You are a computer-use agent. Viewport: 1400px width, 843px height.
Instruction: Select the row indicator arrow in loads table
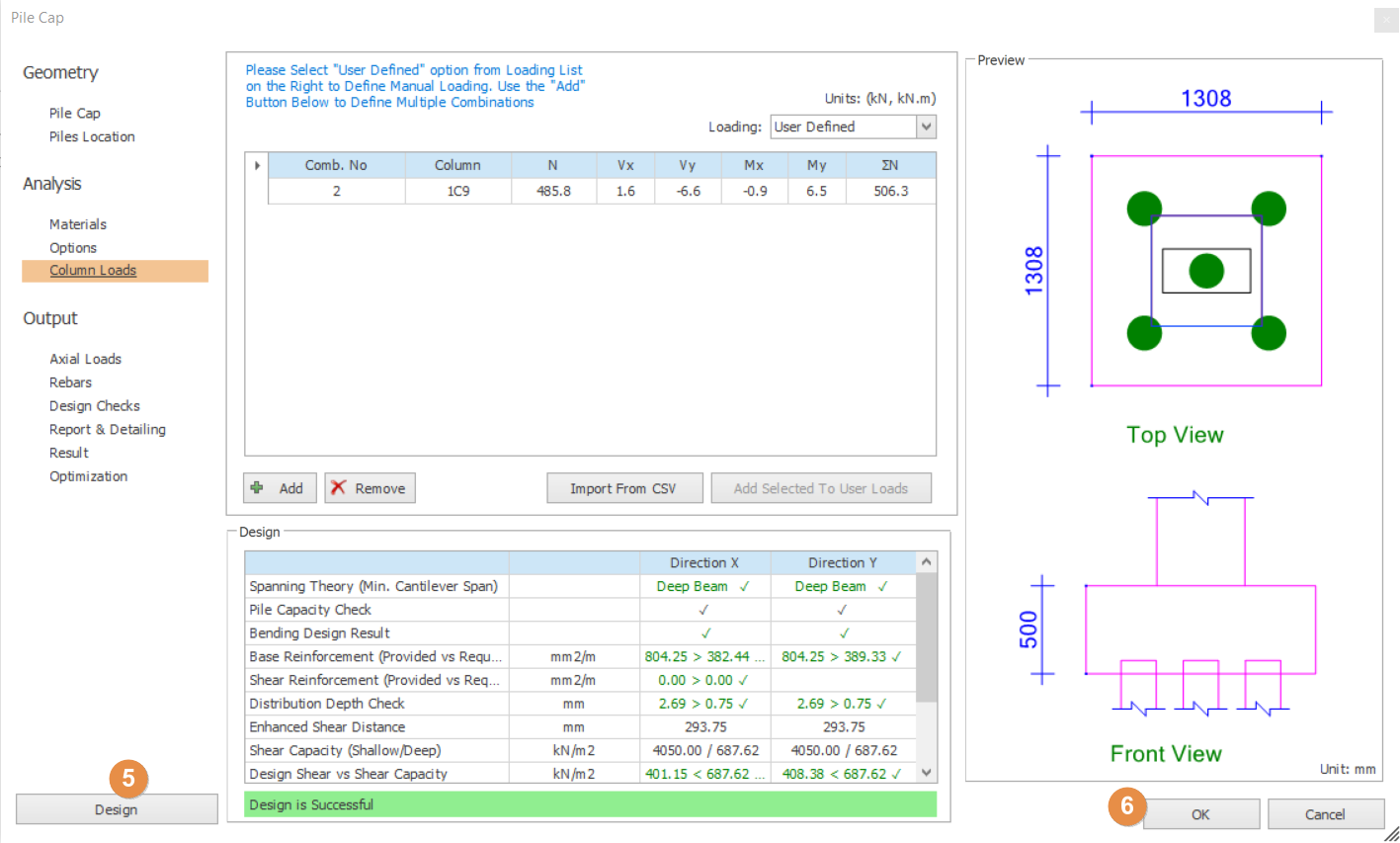click(257, 165)
